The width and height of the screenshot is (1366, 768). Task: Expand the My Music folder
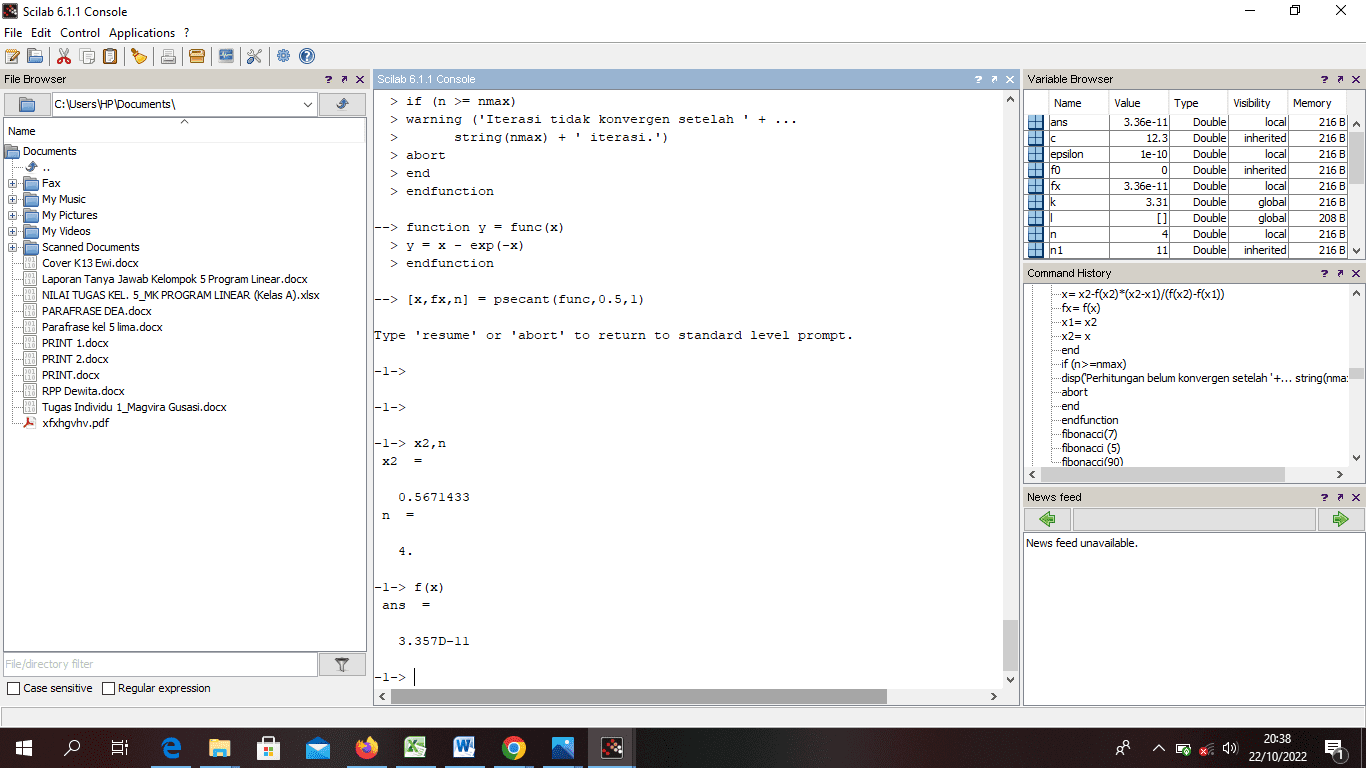[x=12, y=199]
